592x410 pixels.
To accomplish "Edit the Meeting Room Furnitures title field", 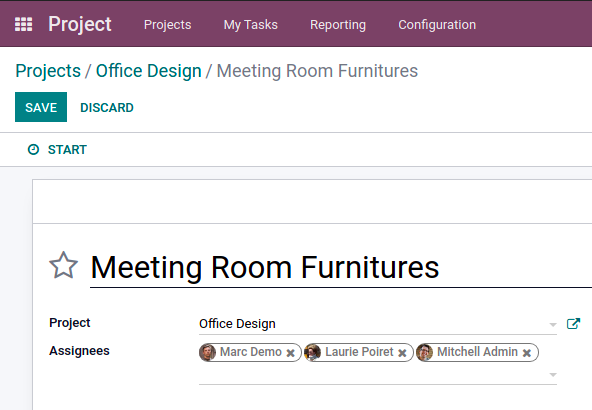I will tap(341, 267).
